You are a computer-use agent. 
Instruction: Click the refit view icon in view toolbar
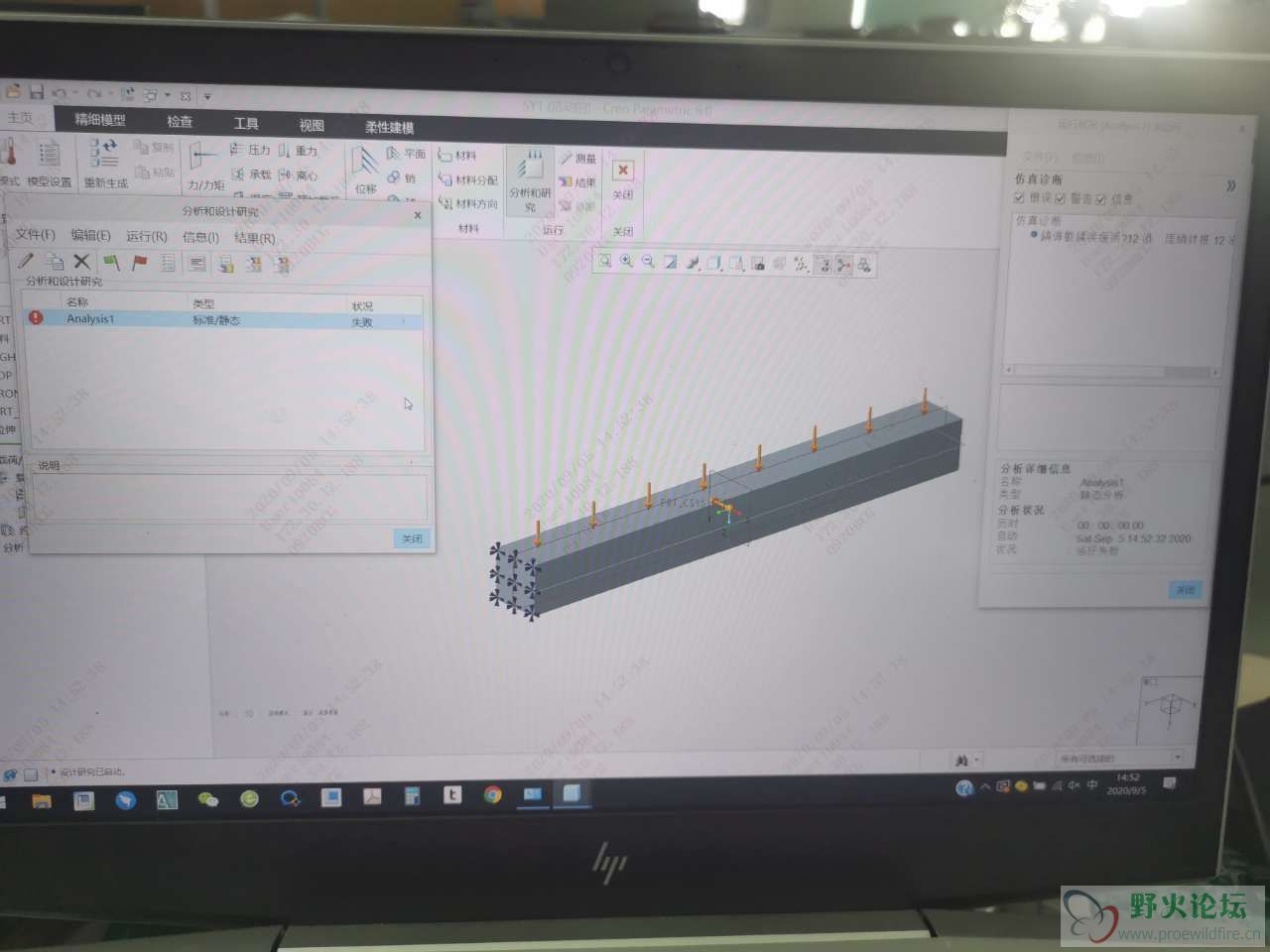604,261
